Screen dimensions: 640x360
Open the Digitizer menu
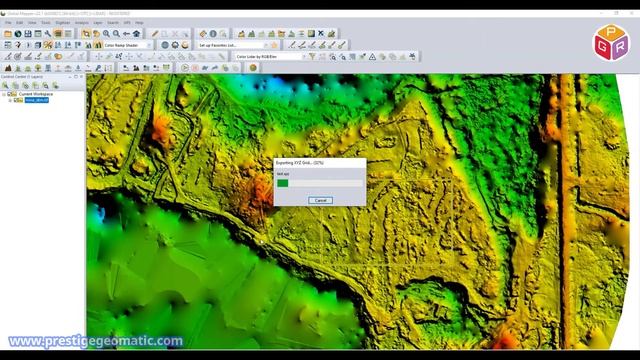coord(63,23)
